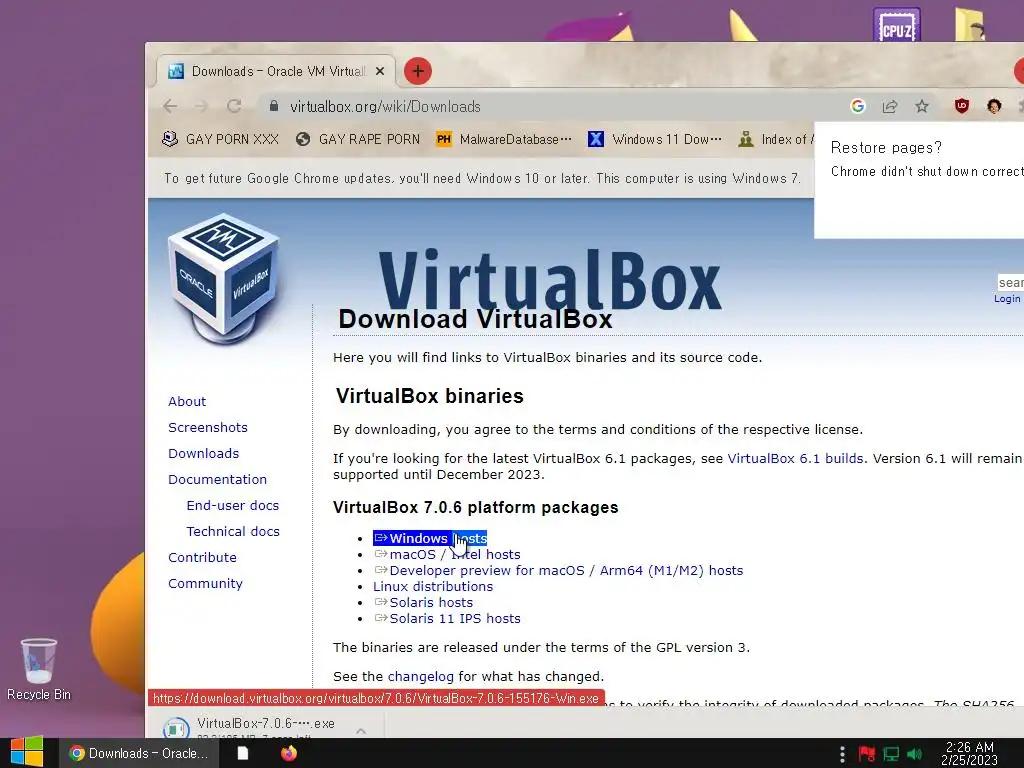Click the Solaris 11 IPS hosts link

pos(447,618)
